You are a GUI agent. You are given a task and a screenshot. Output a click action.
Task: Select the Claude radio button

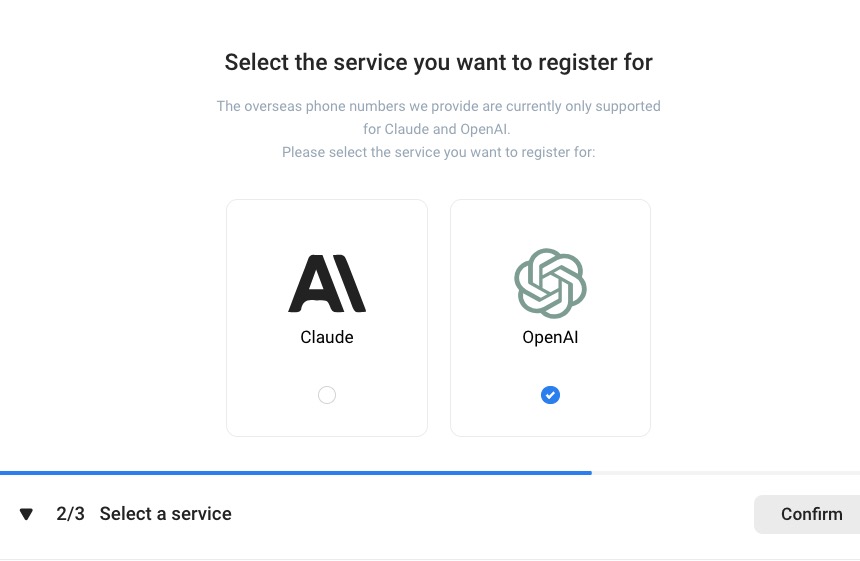pyautogui.click(x=327, y=395)
